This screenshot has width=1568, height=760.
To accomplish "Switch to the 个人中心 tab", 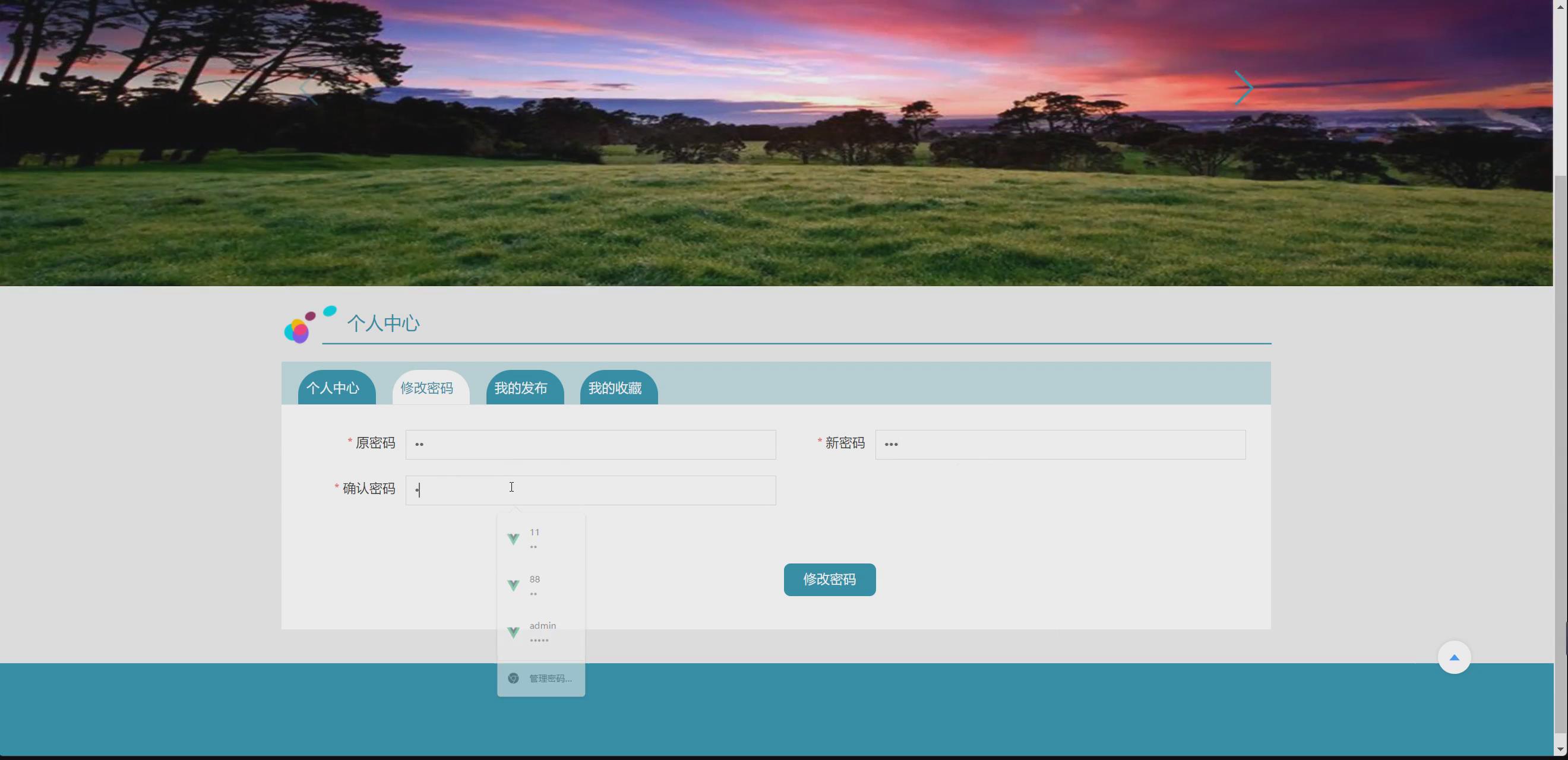I will pyautogui.click(x=333, y=388).
